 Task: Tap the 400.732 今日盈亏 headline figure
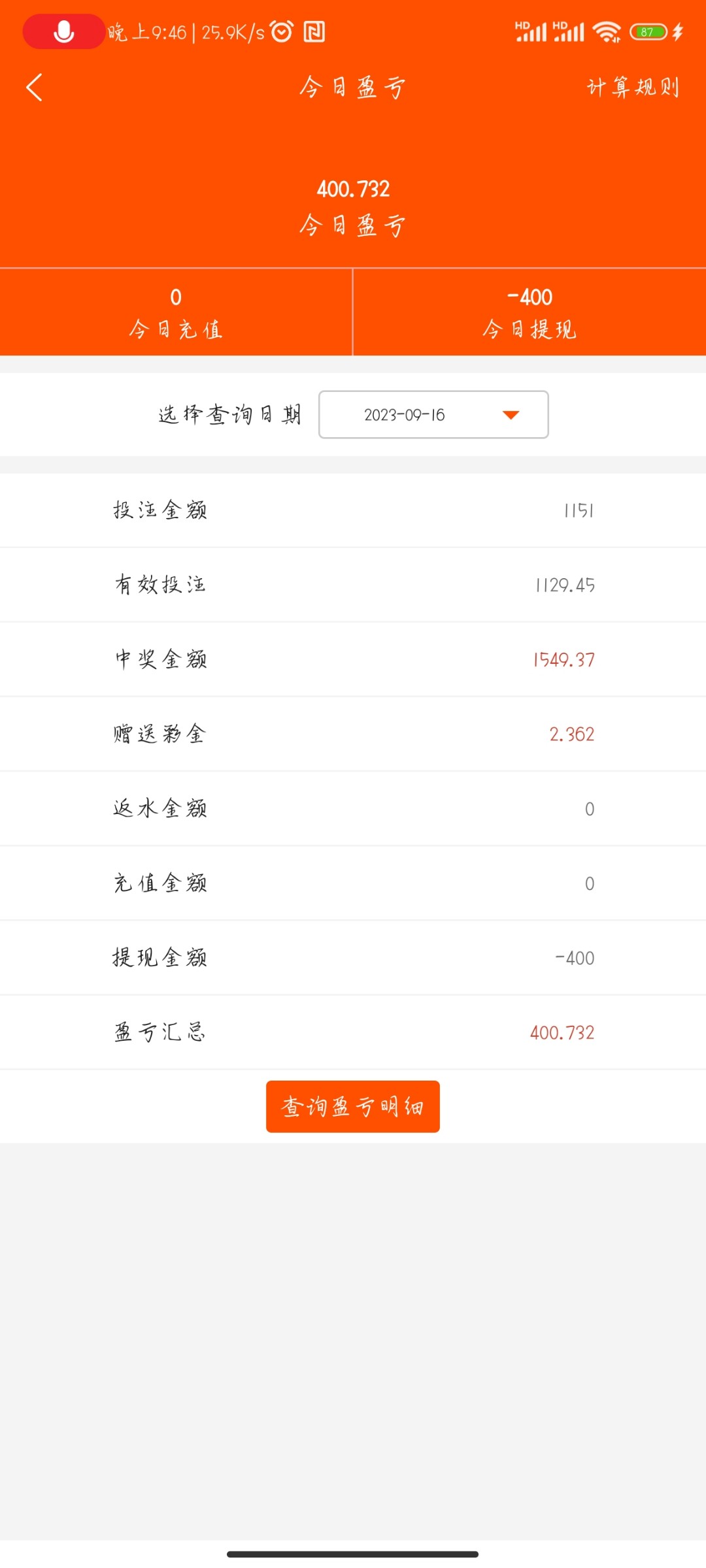point(353,189)
